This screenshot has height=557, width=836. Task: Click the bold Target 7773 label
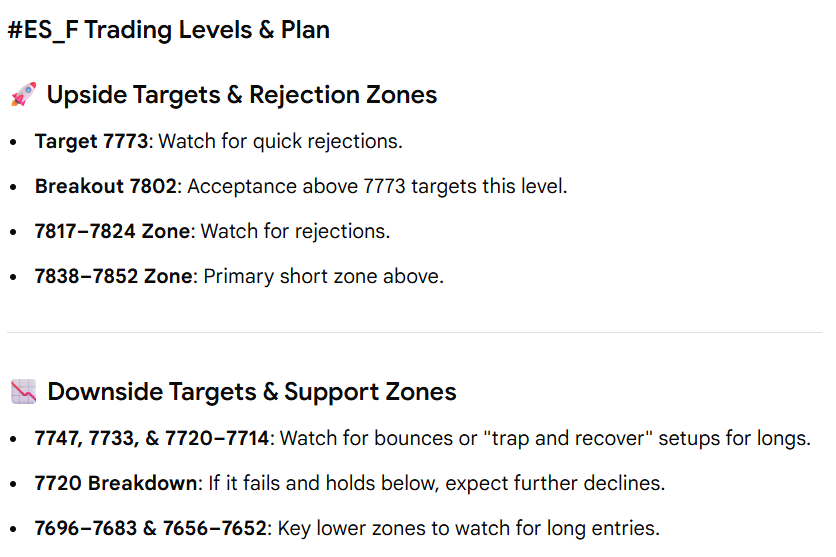click(x=91, y=141)
